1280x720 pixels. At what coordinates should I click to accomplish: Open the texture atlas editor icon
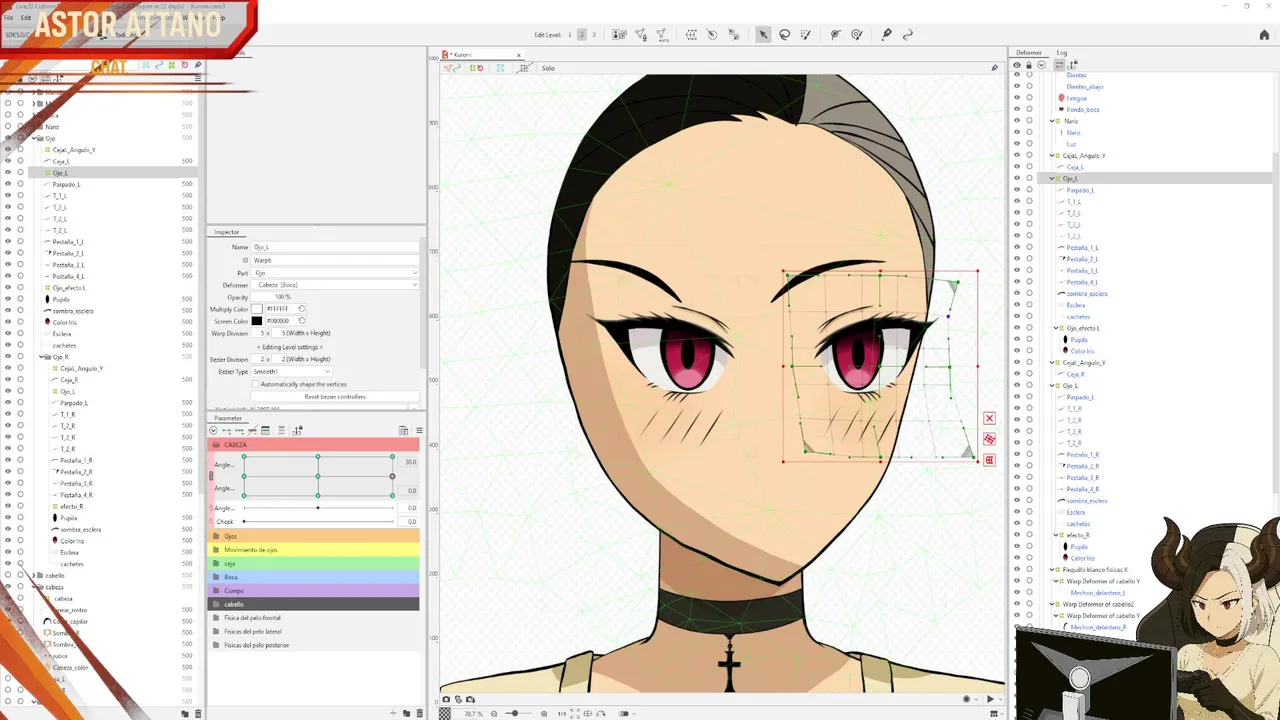click(x=619, y=35)
